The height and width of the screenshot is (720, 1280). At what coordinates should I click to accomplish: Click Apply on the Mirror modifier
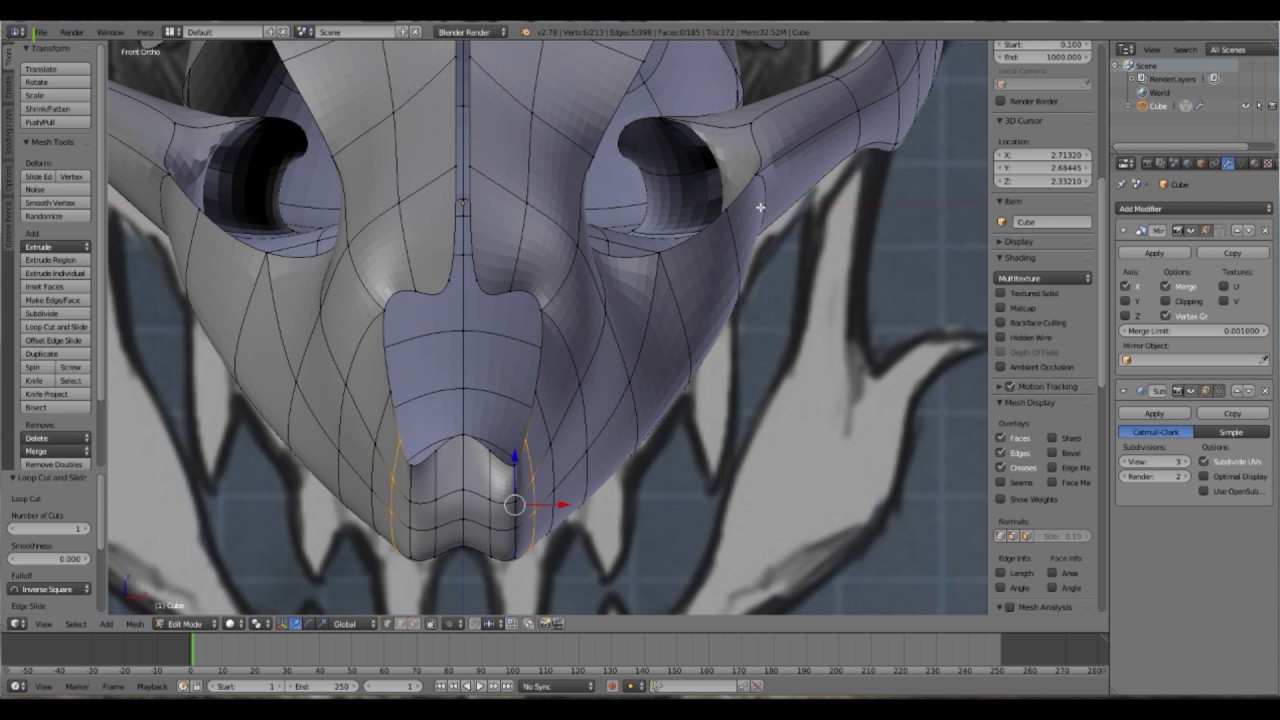1154,253
